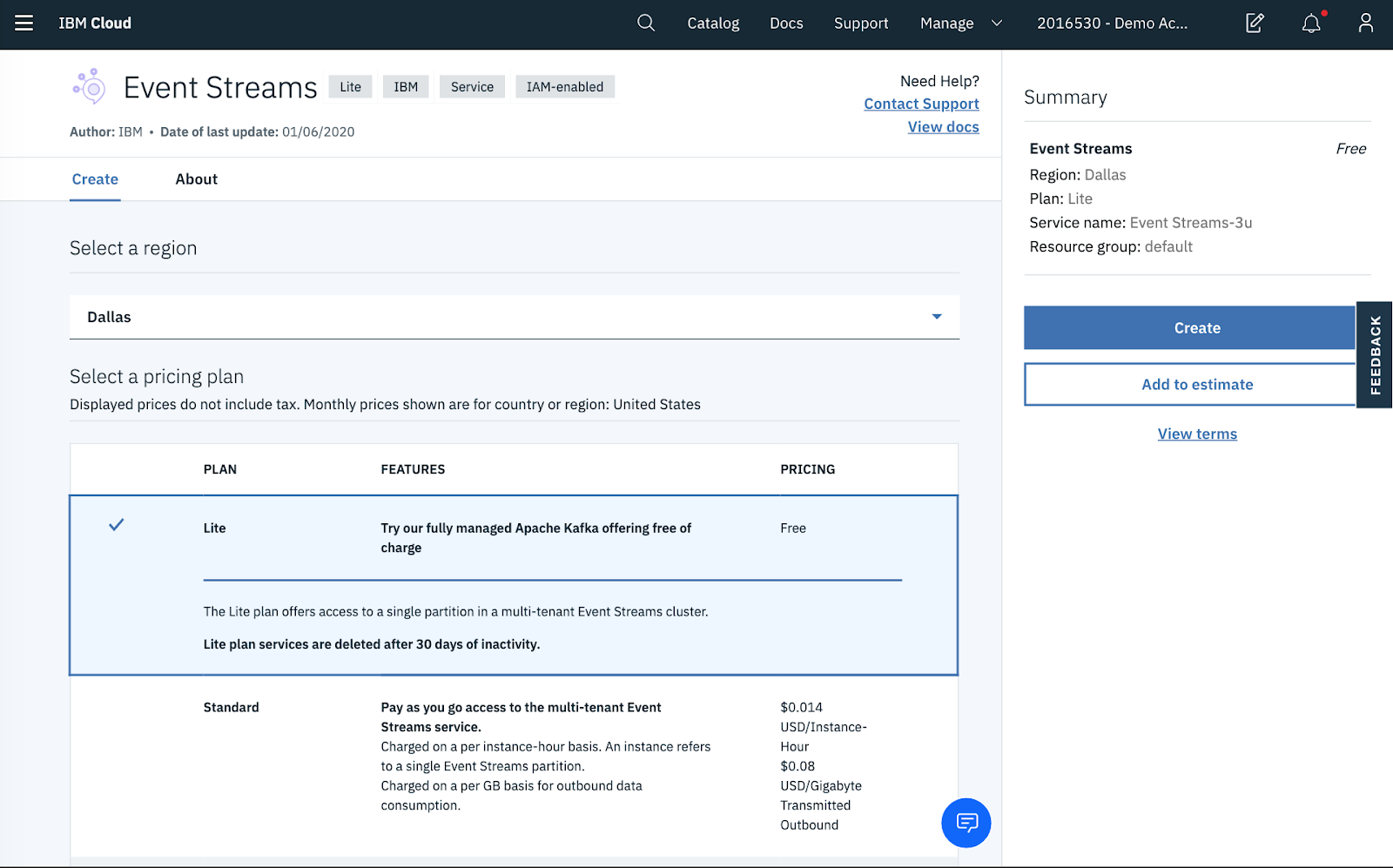Viewport: 1393px width, 868px height.
Task: Select the Create tab
Action: [x=95, y=179]
